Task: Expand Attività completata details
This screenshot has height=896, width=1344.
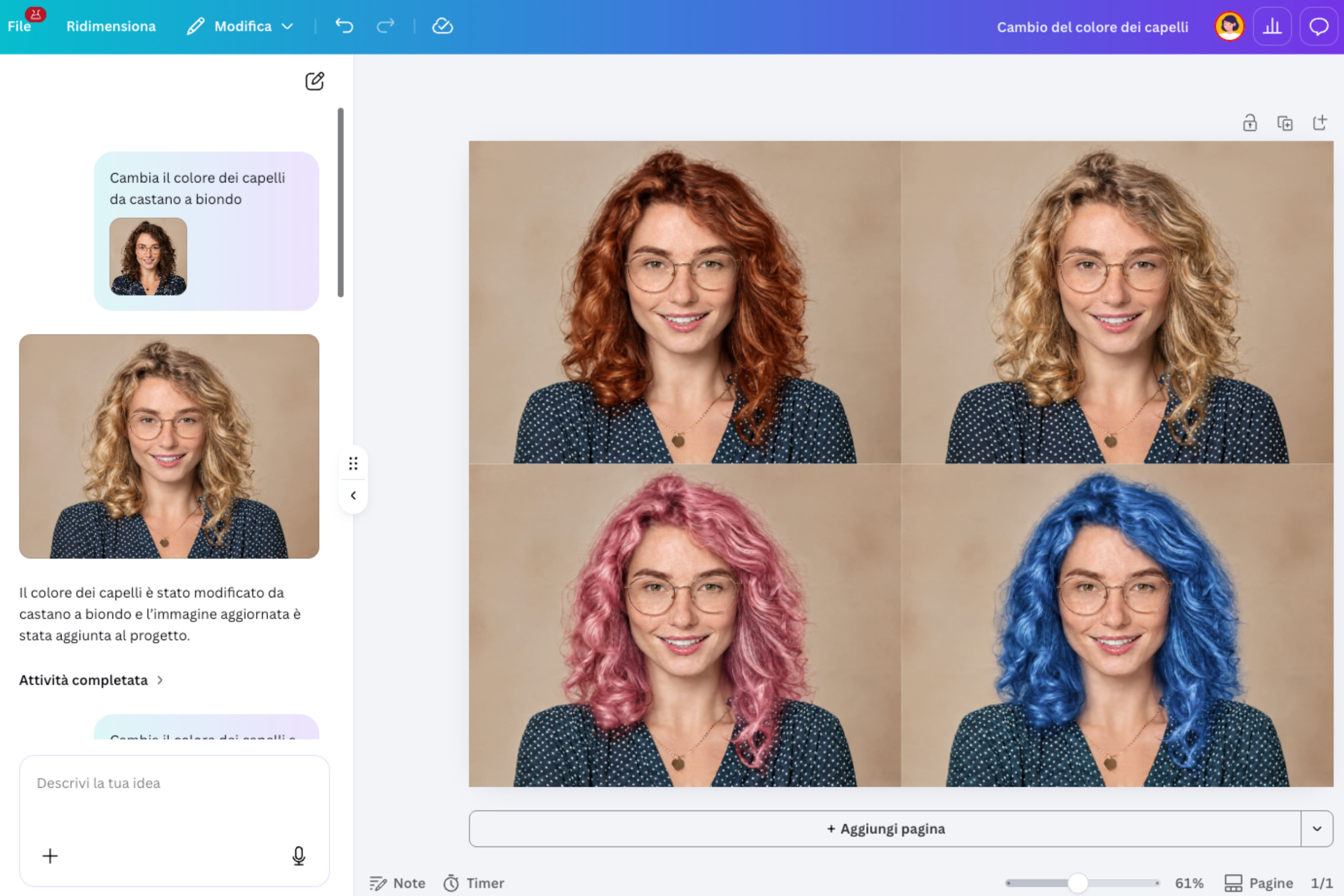Action: tap(91, 680)
